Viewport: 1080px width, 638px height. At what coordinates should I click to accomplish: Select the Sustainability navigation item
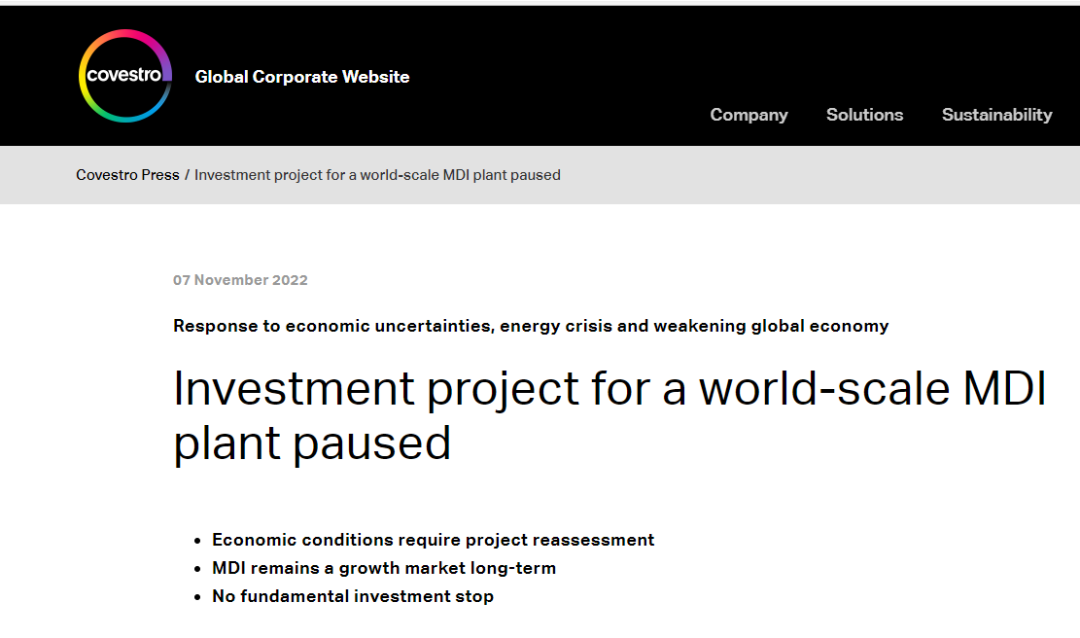coord(996,115)
